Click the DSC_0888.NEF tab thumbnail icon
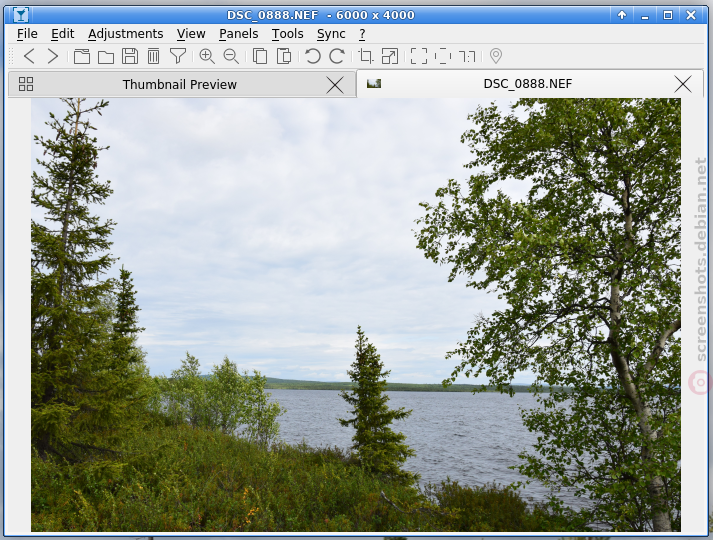This screenshot has height=540, width=713. coord(374,84)
